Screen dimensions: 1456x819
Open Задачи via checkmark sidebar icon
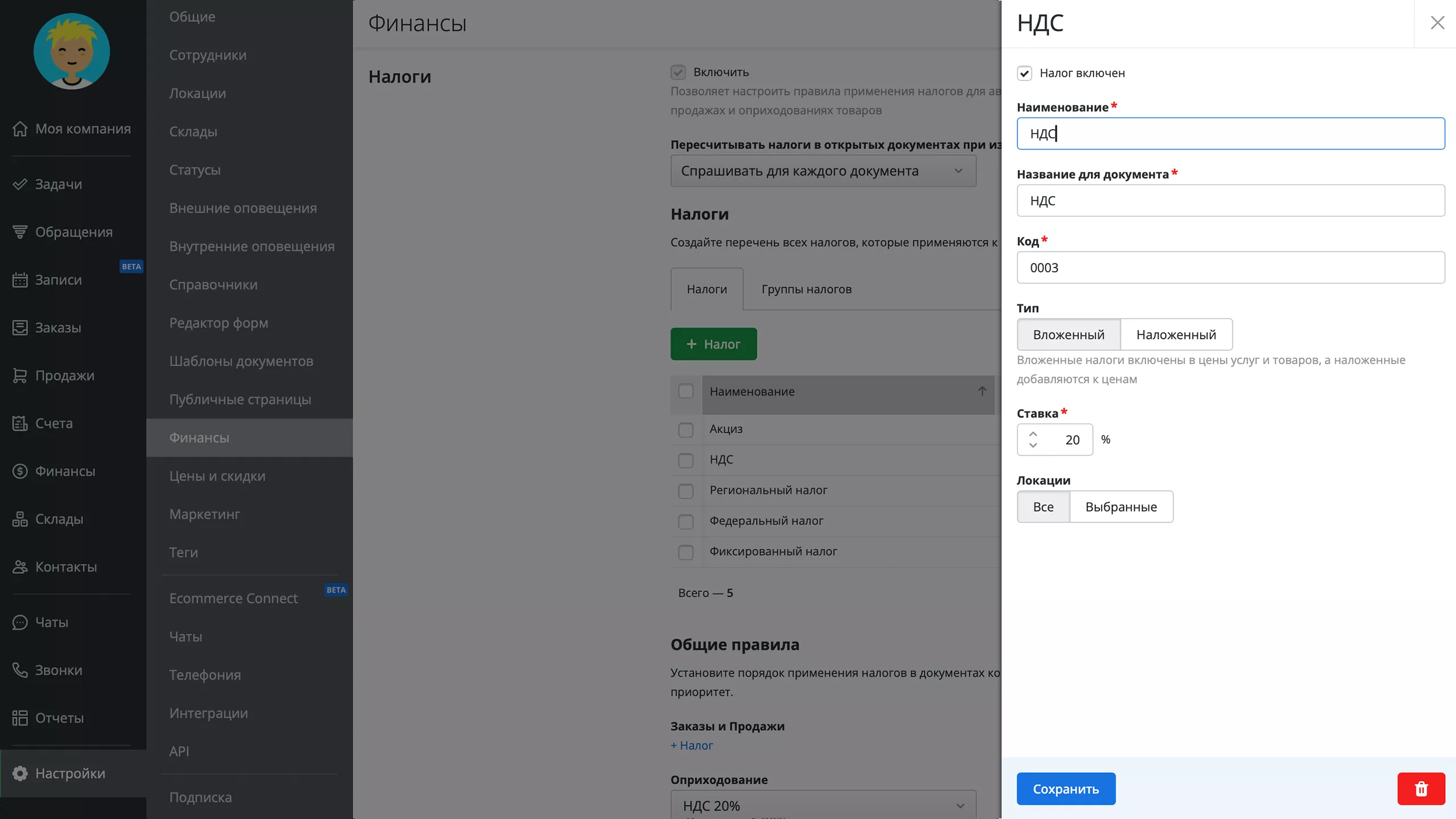[20, 184]
